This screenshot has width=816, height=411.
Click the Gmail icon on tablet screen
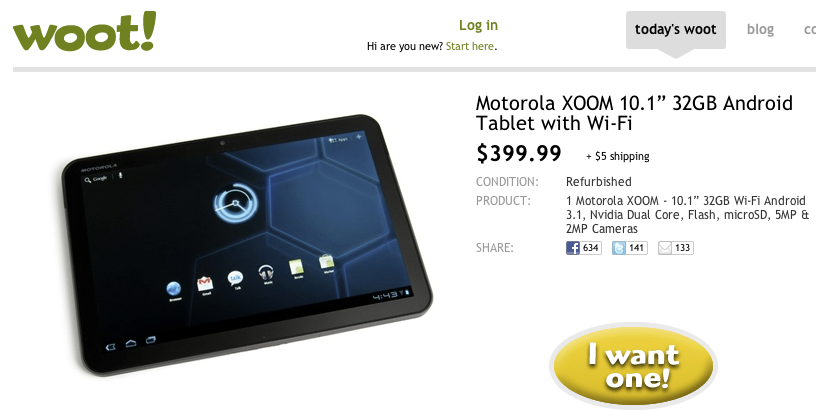205,284
